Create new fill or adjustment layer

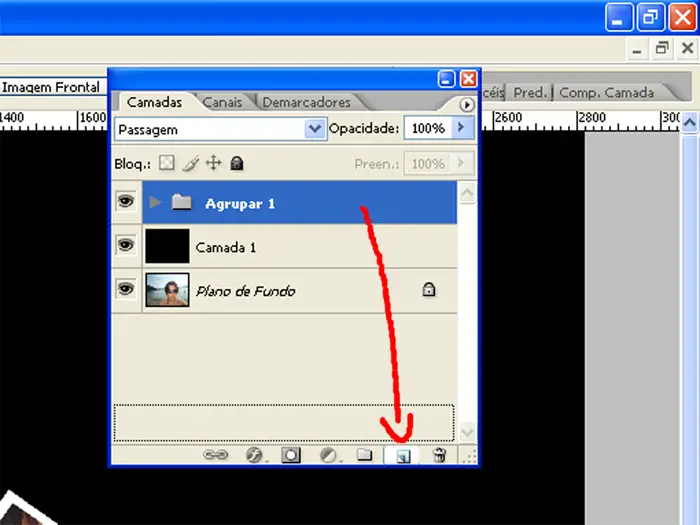coord(328,455)
